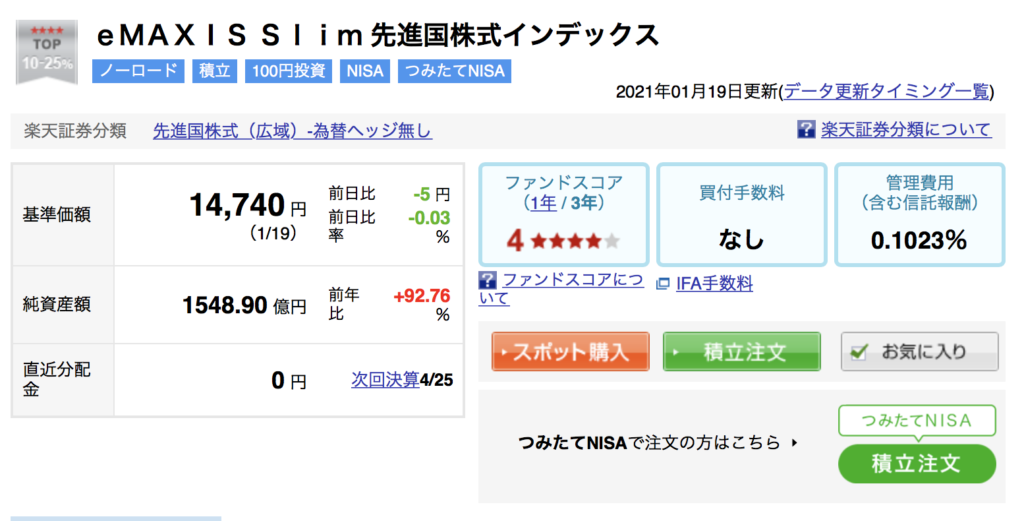Click the arrow after つみたてNISAで注文の方はこちら

[x=794, y=443]
